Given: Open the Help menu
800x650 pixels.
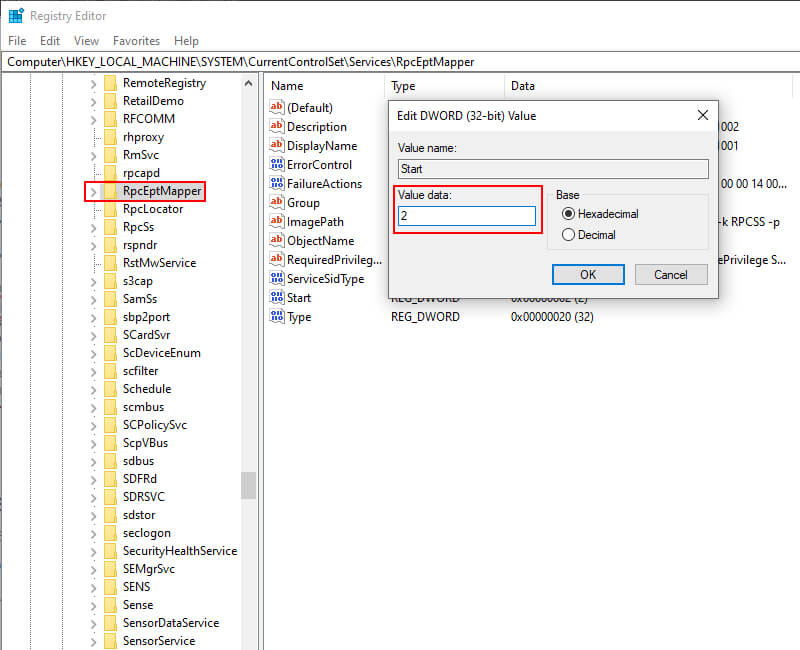Looking at the screenshot, I should (186, 41).
